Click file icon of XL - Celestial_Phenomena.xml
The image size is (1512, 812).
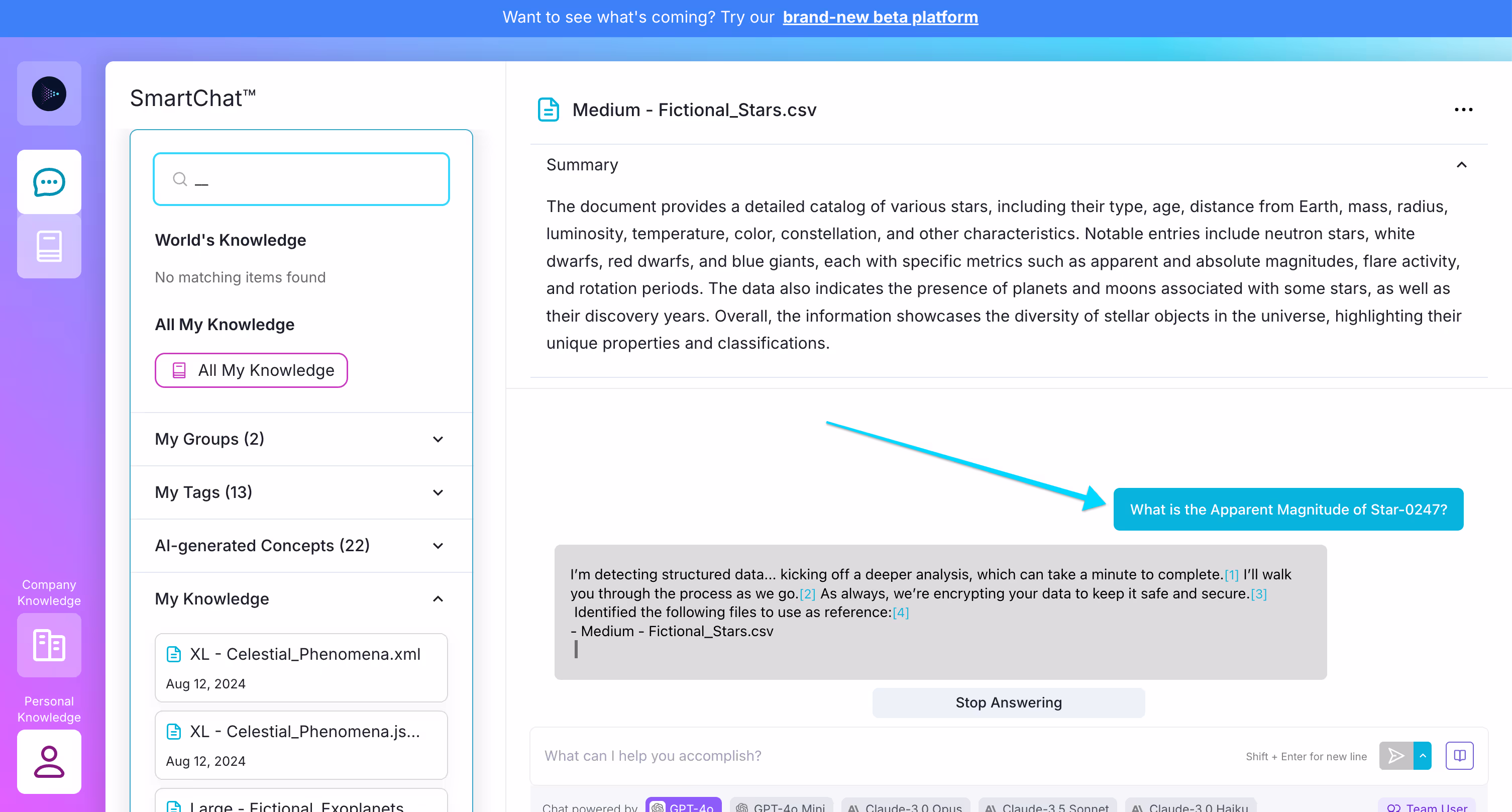[x=174, y=654]
